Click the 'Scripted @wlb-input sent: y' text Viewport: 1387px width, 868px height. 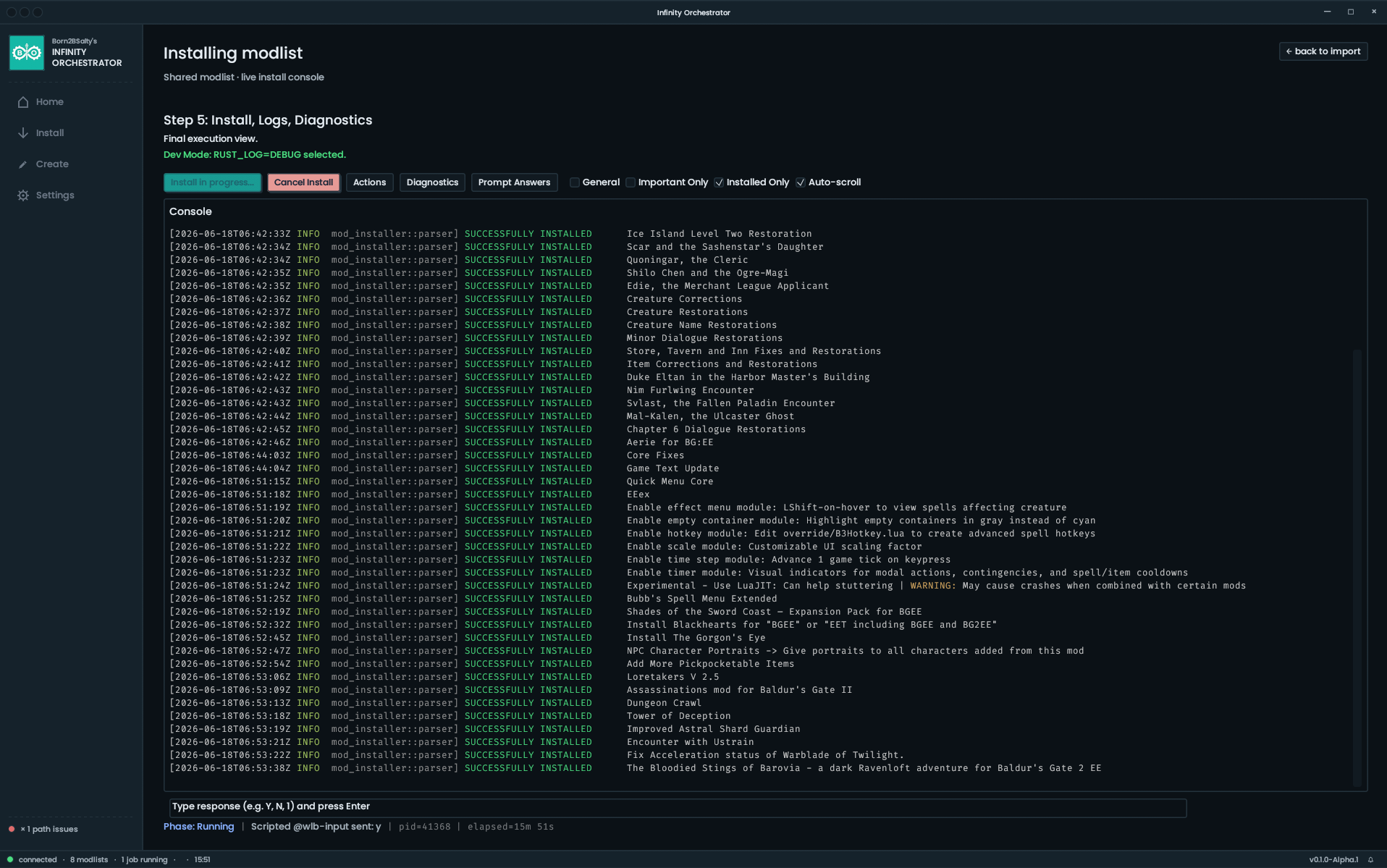[x=316, y=827]
